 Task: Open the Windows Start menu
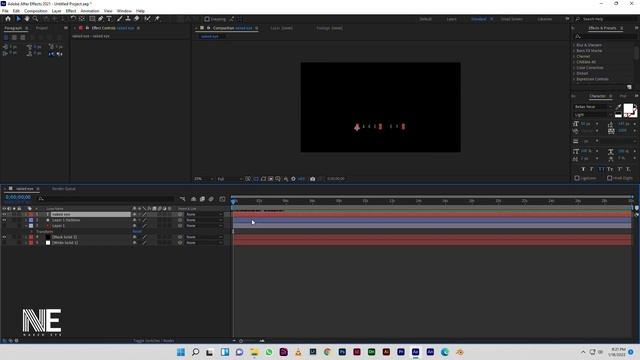(181, 352)
